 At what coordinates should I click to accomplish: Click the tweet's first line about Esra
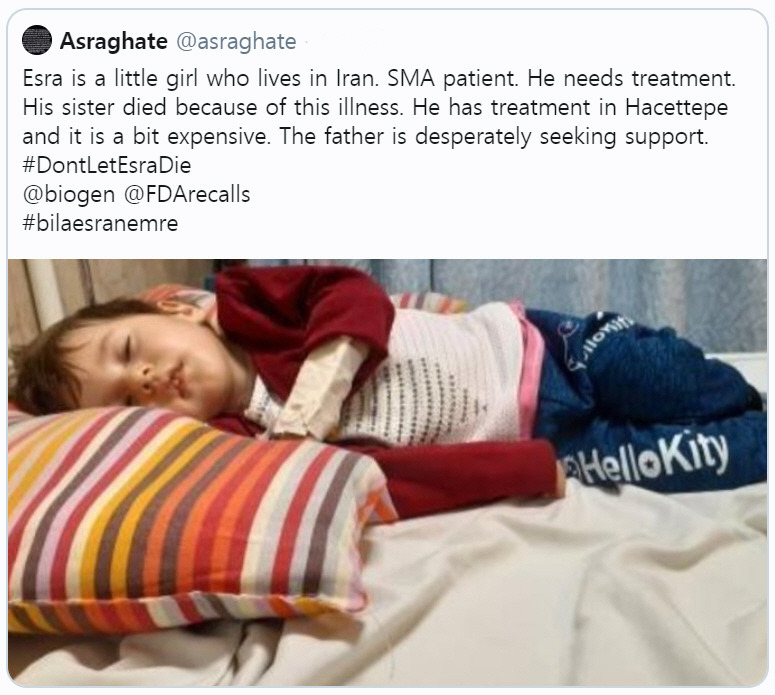(x=379, y=79)
